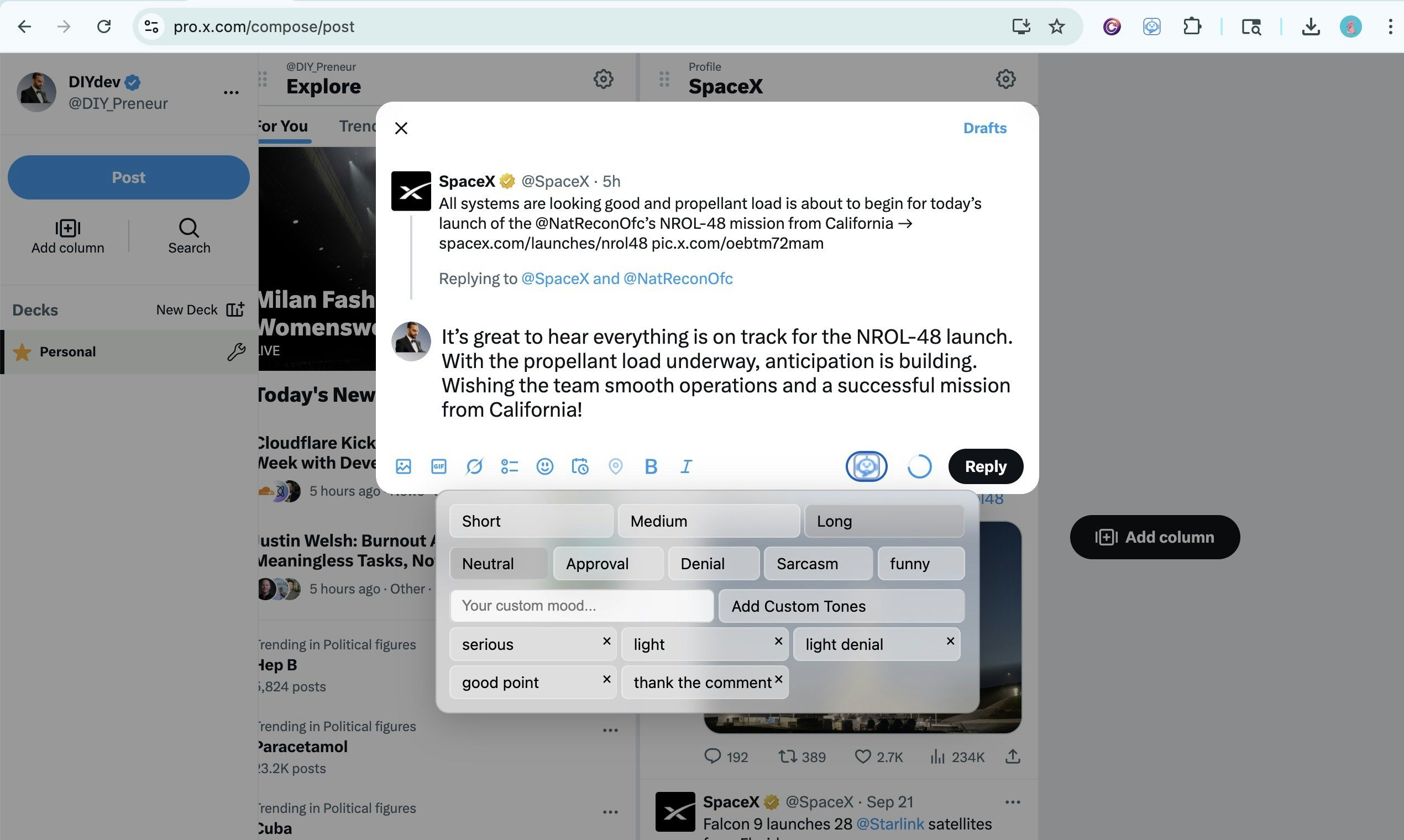Screen dimensions: 1404x840
Task: Reload the page in browser
Action: click(x=103, y=27)
